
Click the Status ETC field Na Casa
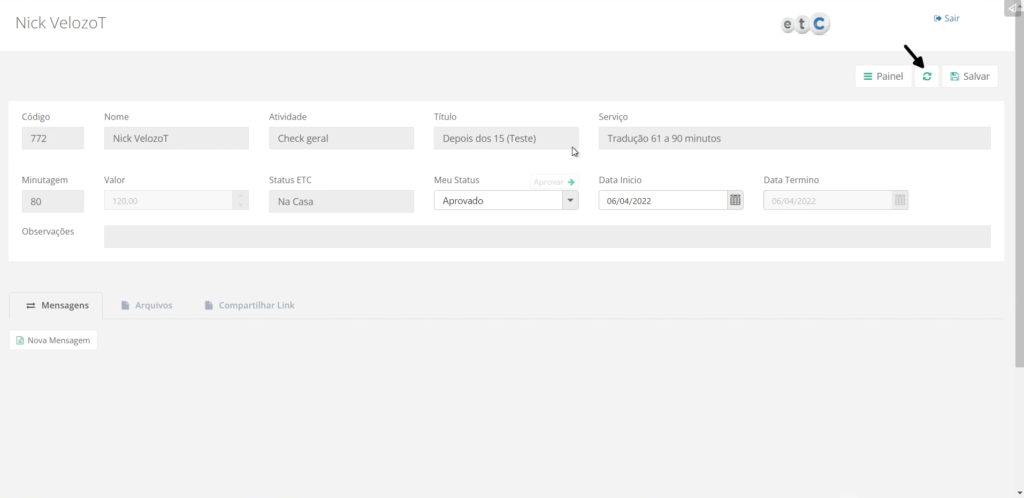[x=340, y=201]
